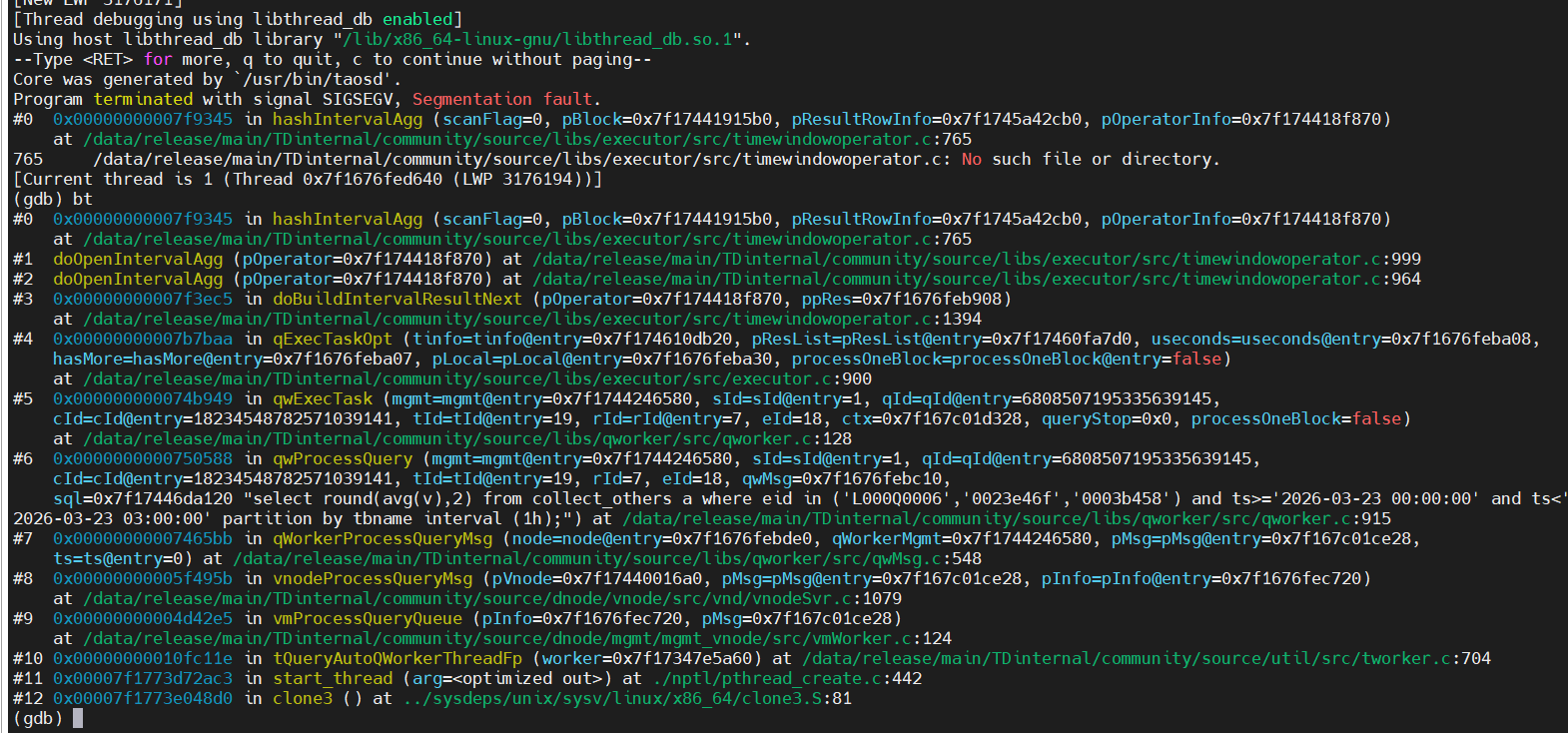Click vmProcessQueryQueue function name in frame #9

(x=367, y=618)
